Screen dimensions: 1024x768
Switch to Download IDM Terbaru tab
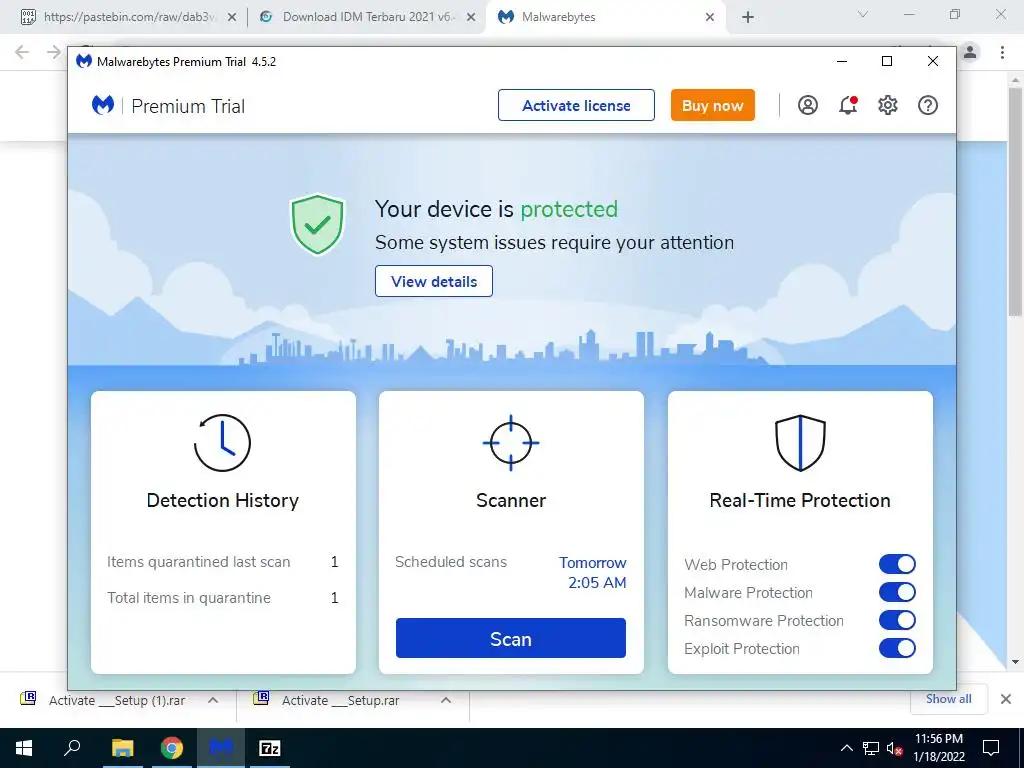(366, 17)
